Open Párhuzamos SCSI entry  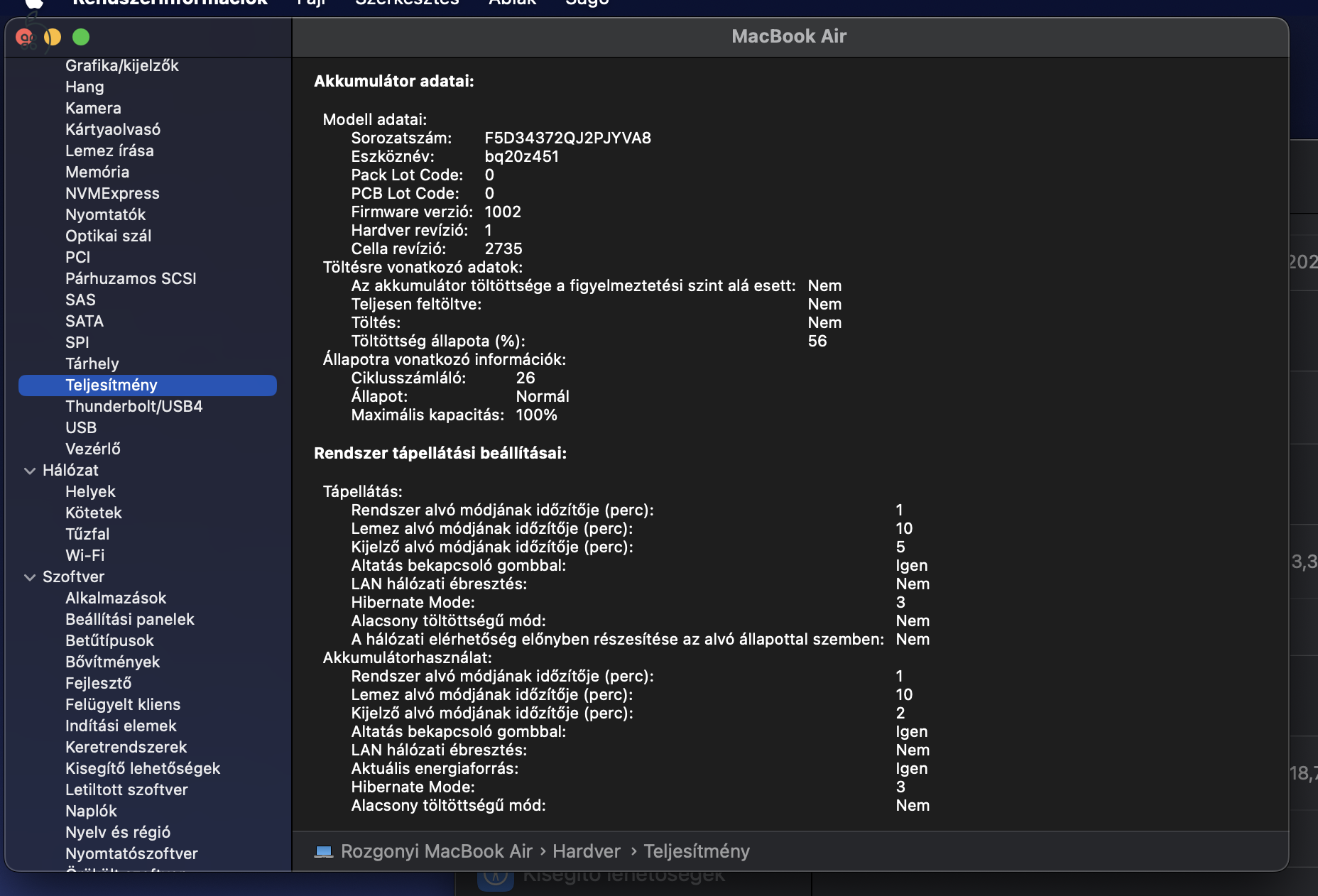(x=131, y=278)
